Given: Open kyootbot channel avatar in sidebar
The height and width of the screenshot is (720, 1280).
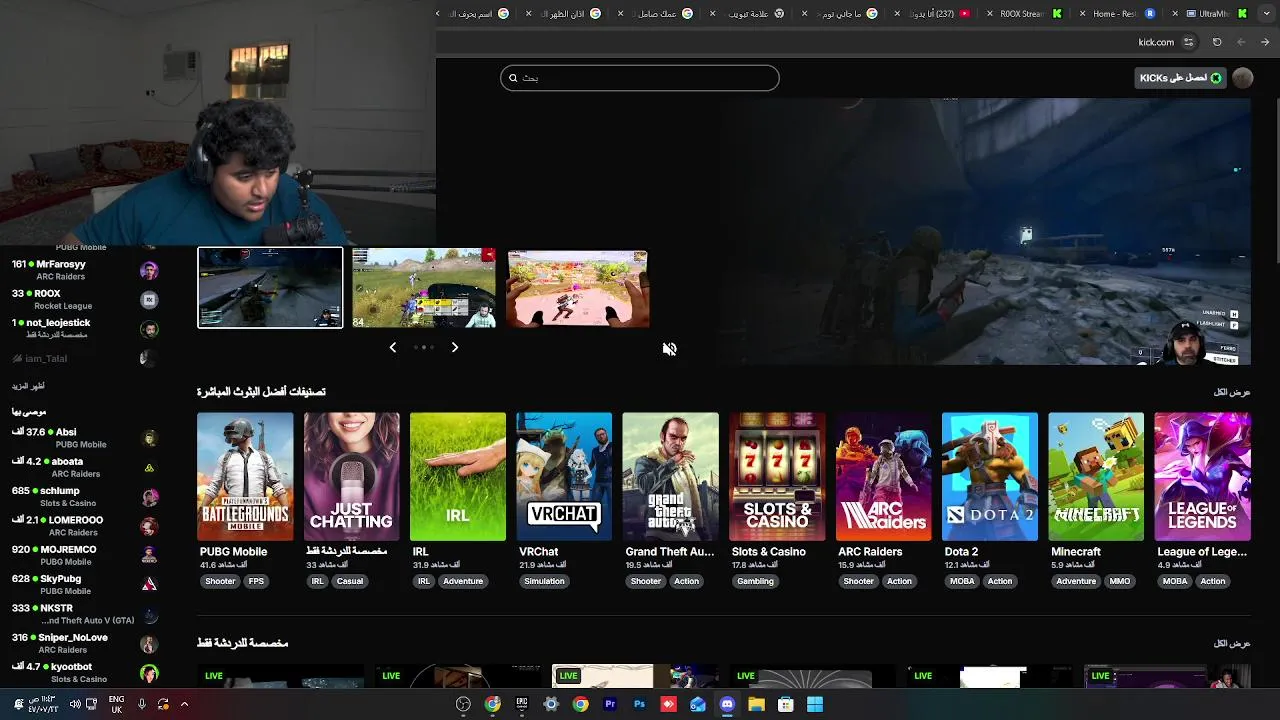Looking at the screenshot, I should click(x=149, y=673).
